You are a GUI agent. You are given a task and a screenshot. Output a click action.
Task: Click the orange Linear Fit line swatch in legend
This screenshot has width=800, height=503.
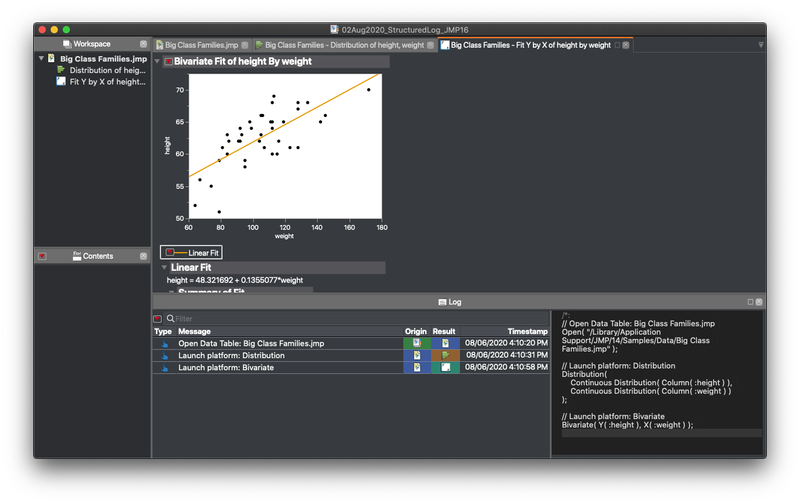point(181,253)
